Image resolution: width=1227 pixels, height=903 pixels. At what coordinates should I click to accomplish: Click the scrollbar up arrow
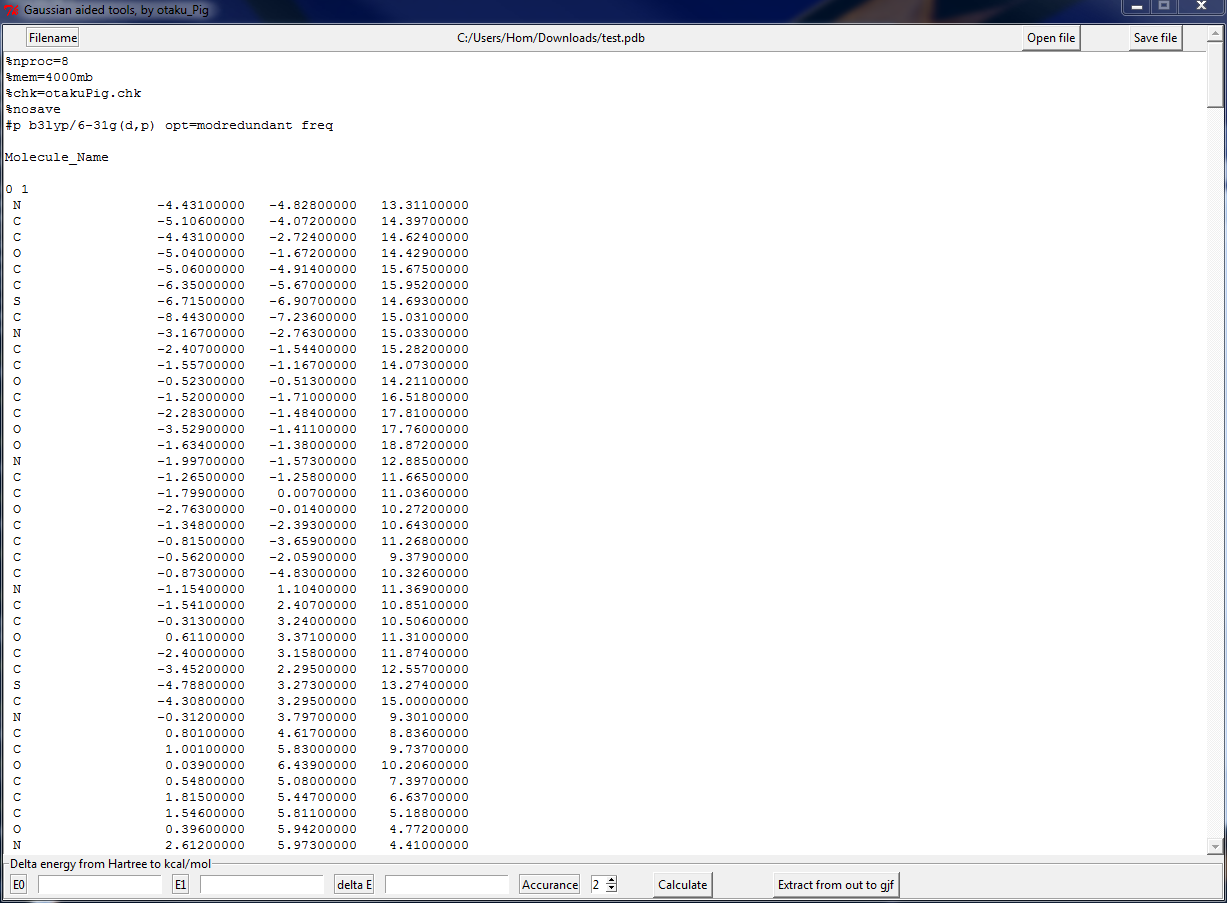(x=1215, y=35)
